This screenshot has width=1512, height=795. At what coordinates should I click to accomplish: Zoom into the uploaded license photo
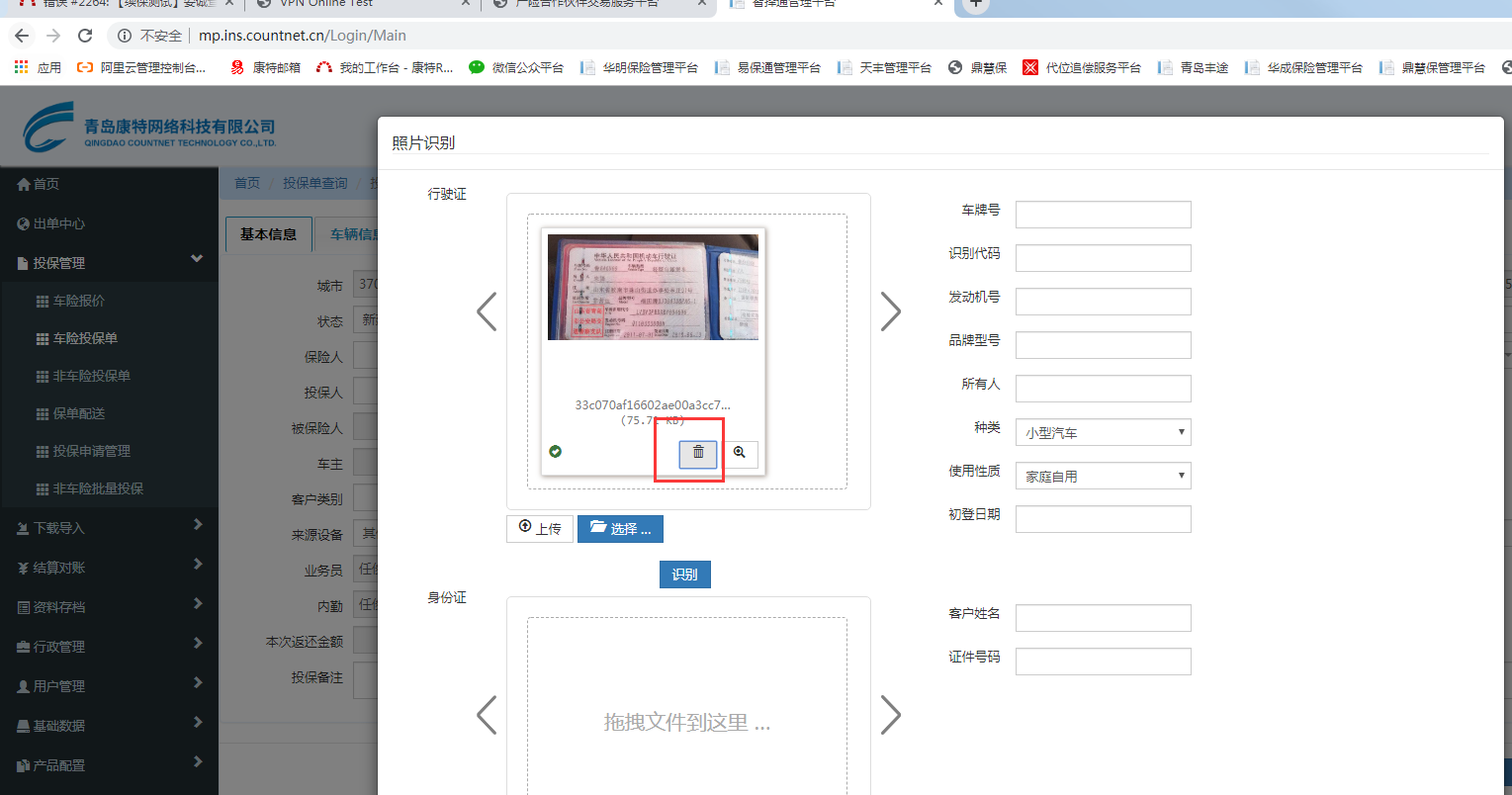click(x=739, y=453)
